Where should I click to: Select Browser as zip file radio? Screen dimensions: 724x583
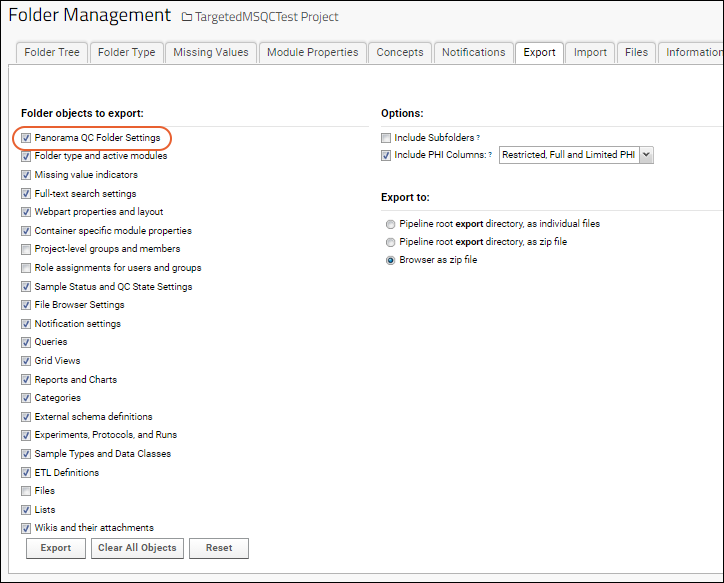[x=390, y=260]
